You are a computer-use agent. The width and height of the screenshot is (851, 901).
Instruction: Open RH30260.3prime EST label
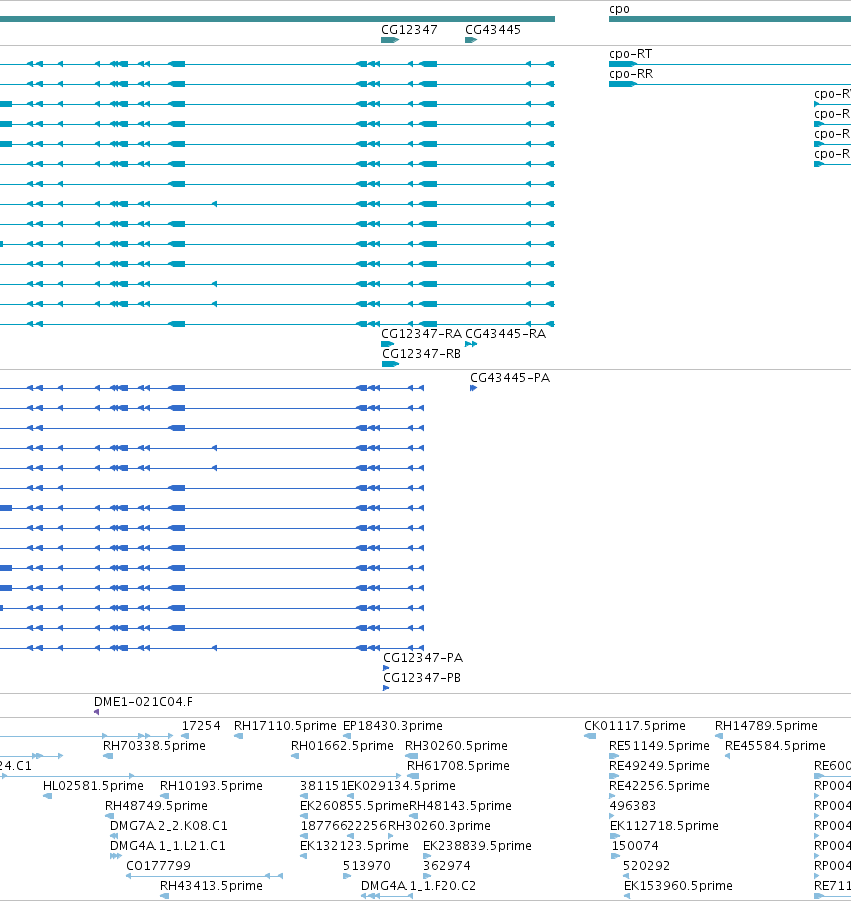(x=439, y=826)
